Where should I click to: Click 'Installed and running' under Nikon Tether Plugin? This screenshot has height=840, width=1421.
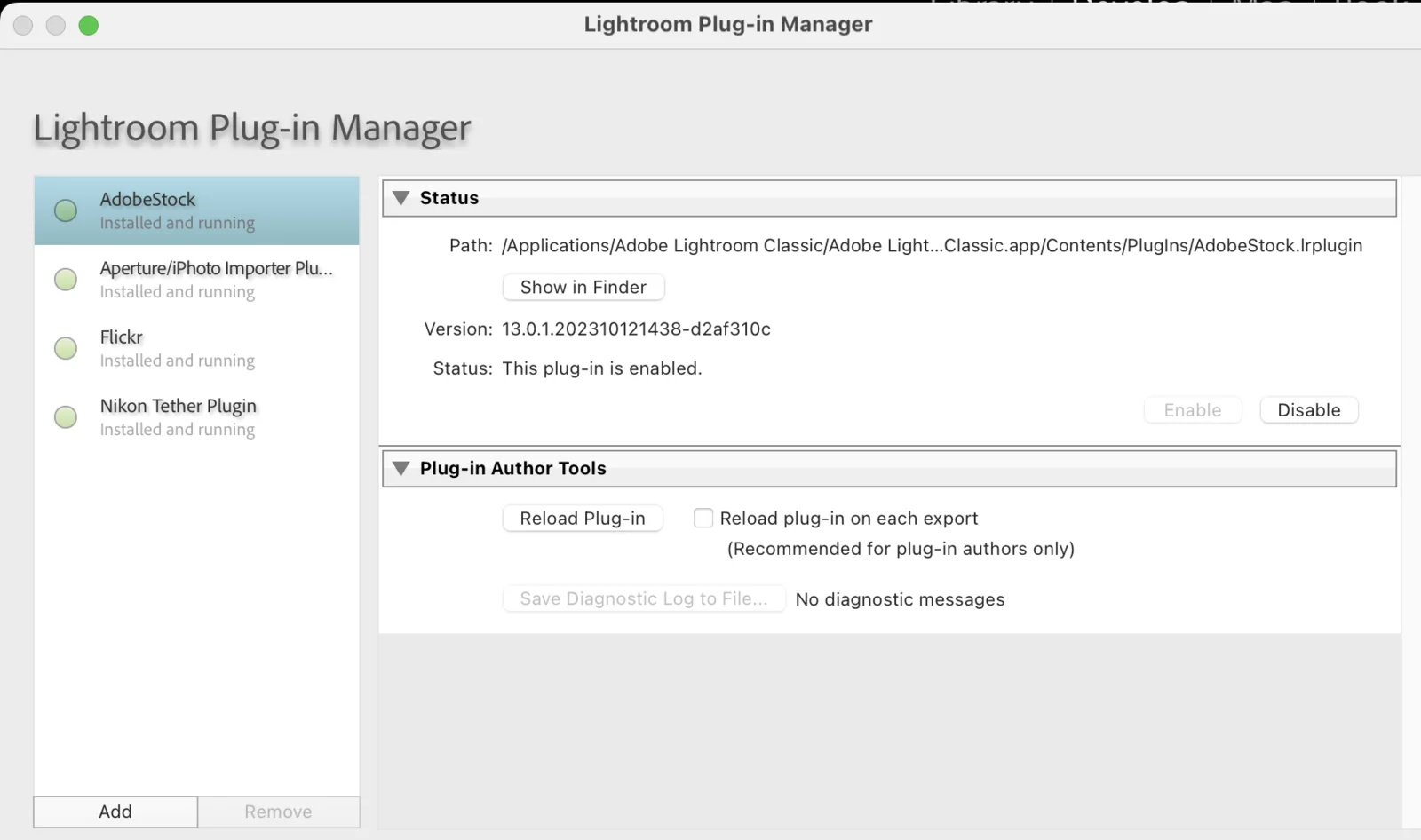click(178, 429)
